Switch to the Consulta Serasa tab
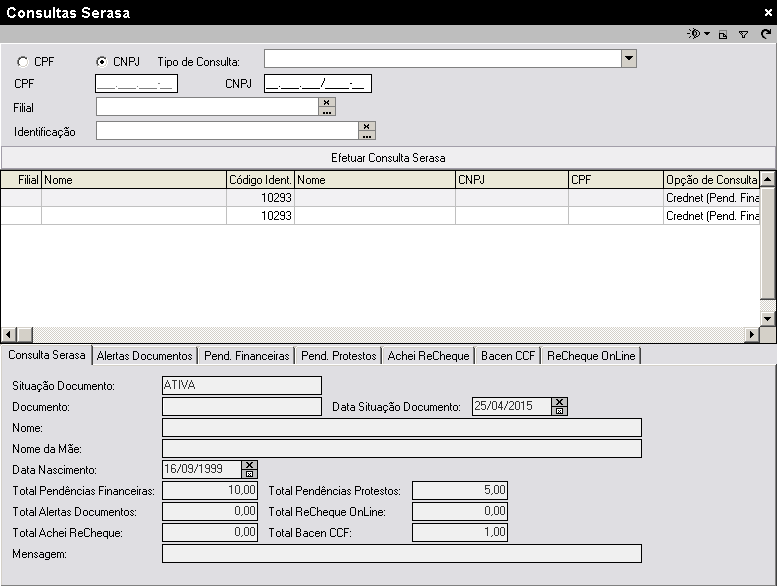Screen dimensions: 777x586 pyautogui.click(x=47, y=355)
